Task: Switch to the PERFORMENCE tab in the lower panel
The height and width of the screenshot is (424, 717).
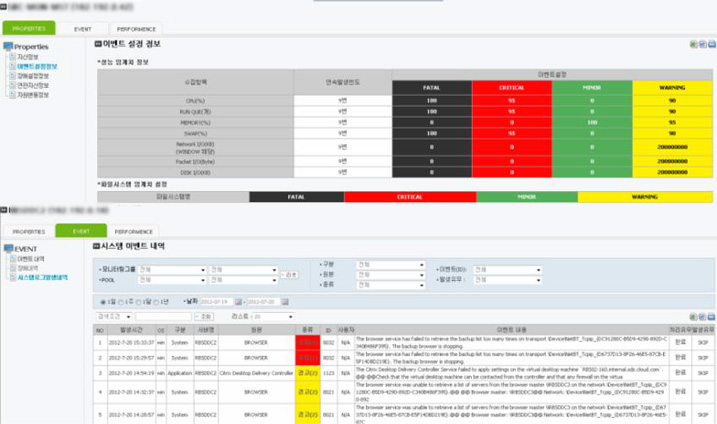Action: (134, 231)
